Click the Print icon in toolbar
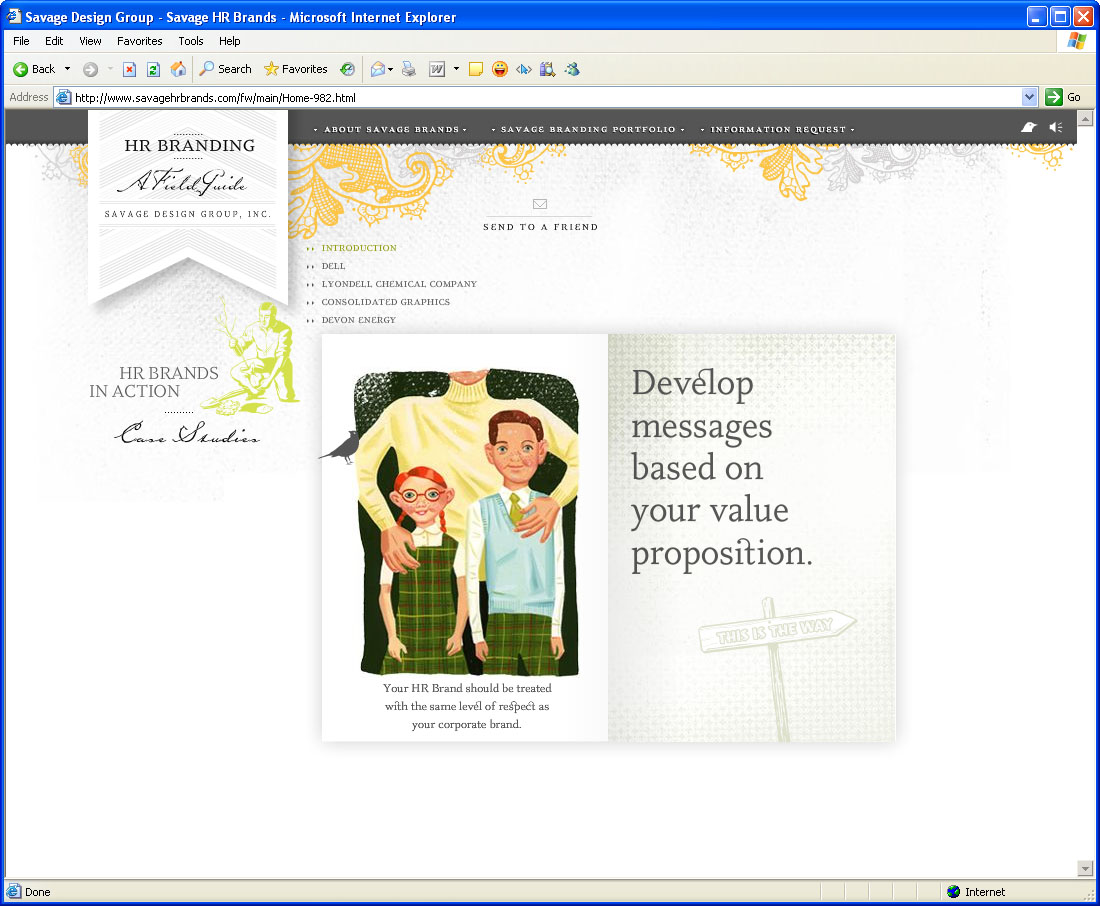The image size is (1100, 906). [x=408, y=69]
